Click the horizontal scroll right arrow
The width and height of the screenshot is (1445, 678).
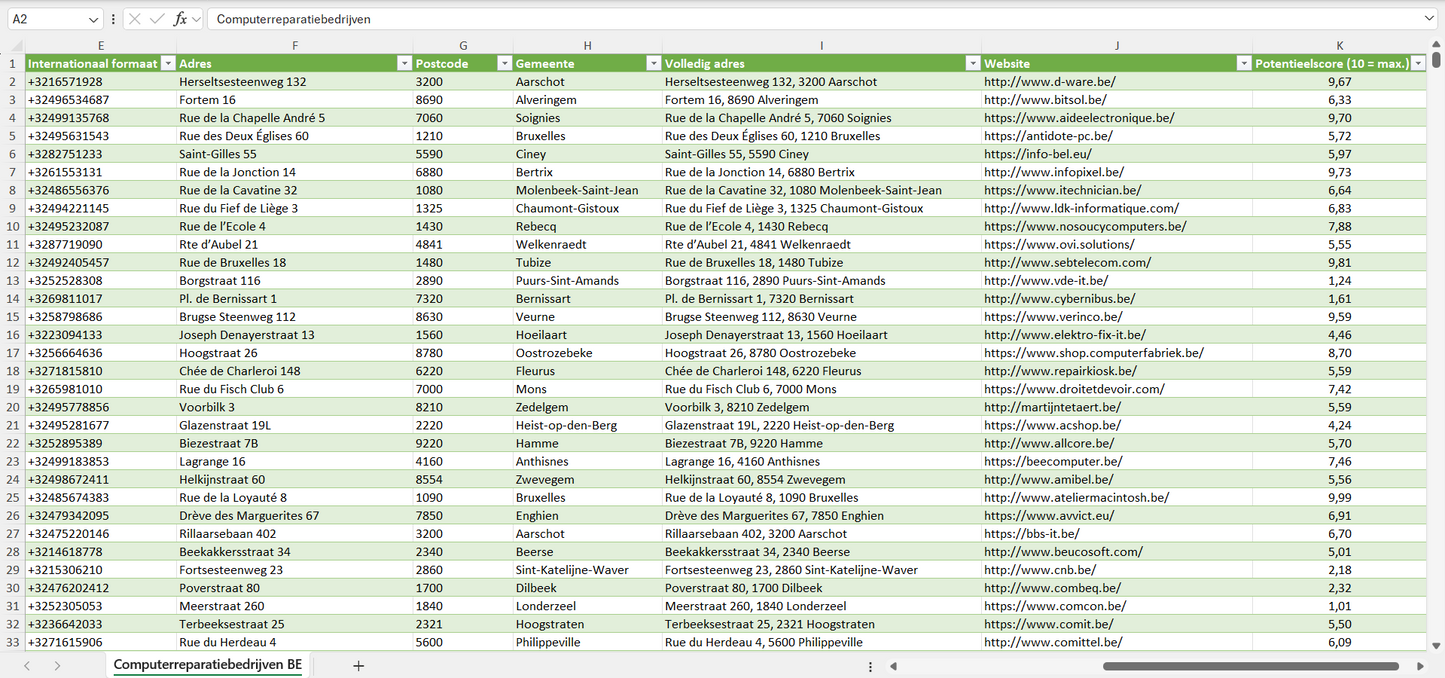[x=1421, y=666]
